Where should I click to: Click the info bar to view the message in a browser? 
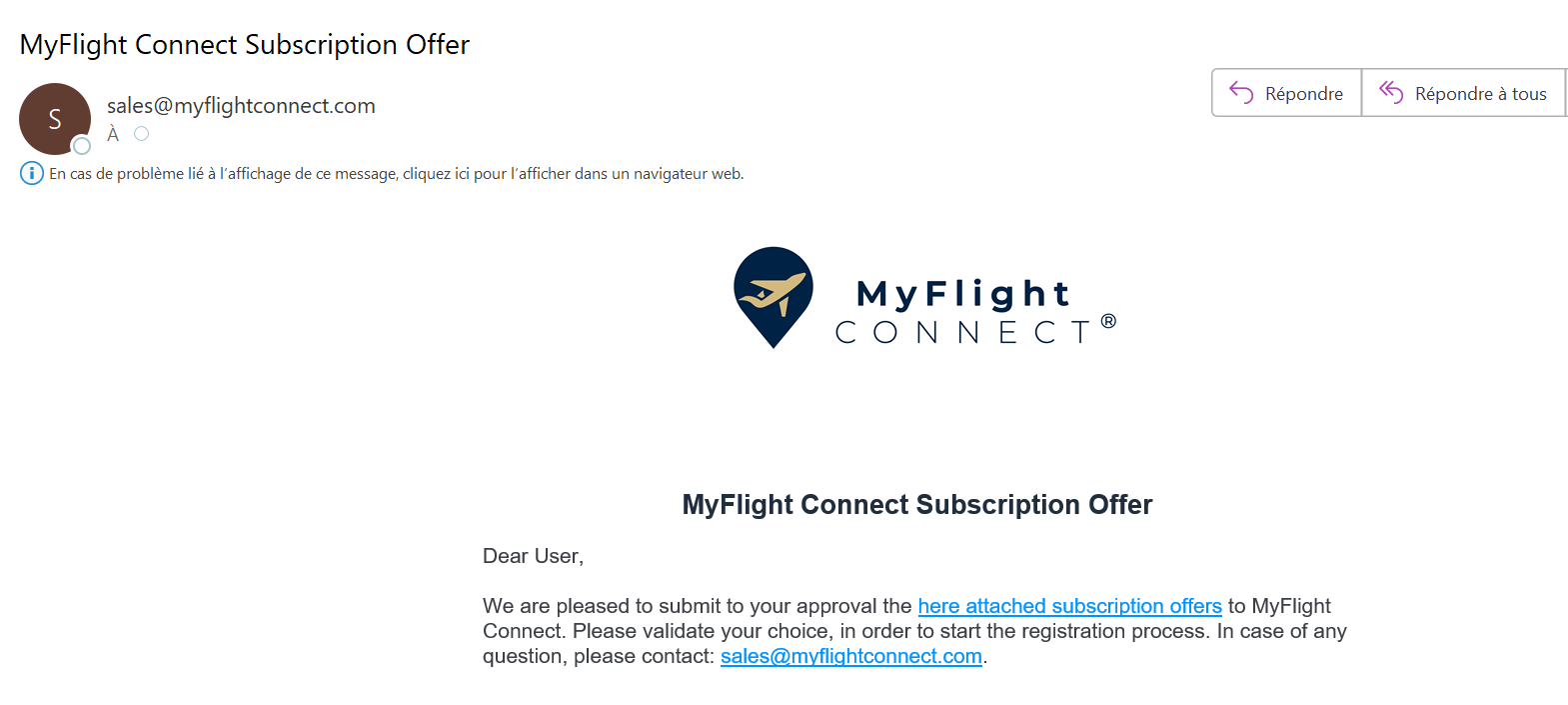click(x=396, y=174)
